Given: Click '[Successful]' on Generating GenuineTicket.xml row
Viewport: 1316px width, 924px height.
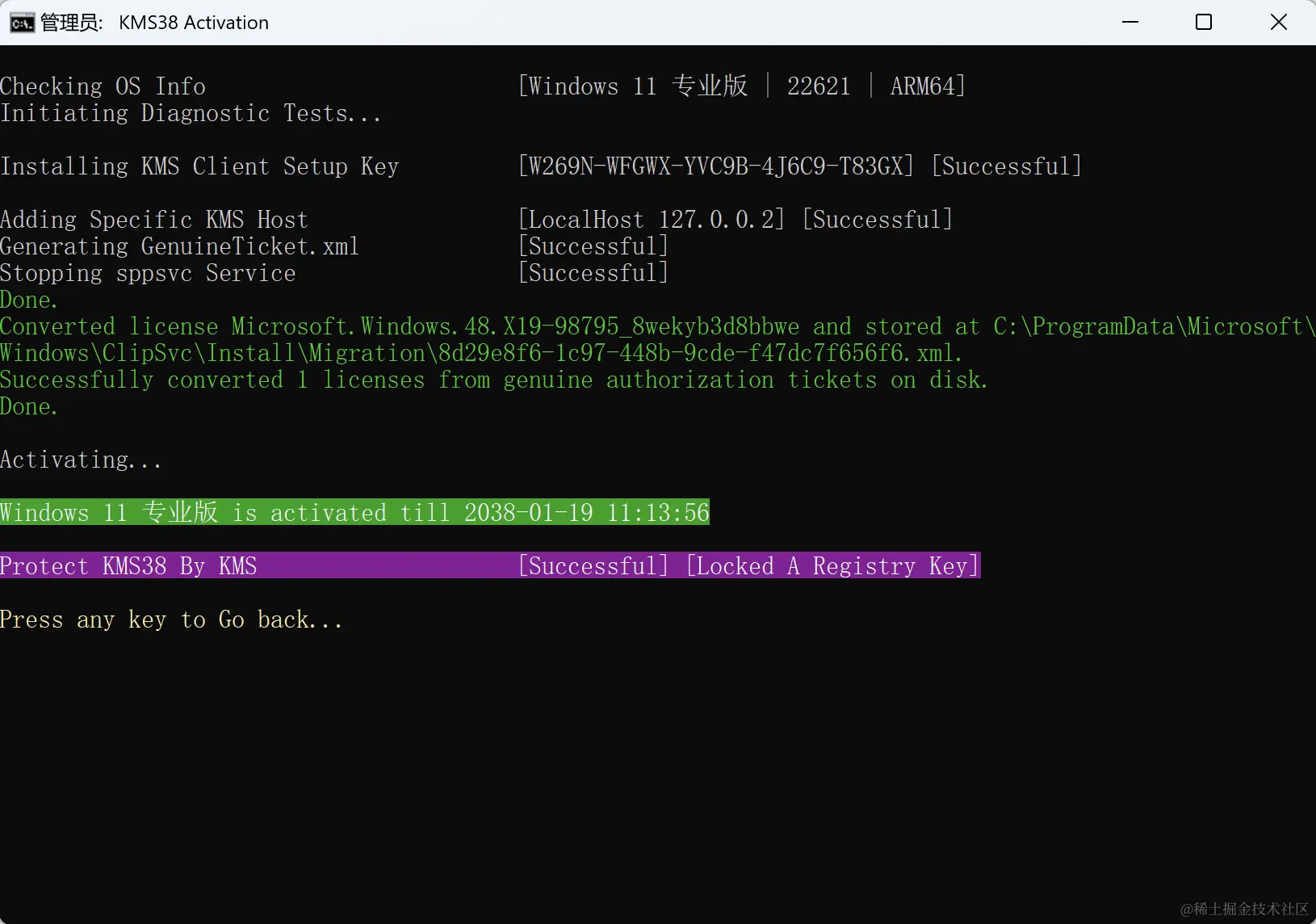Looking at the screenshot, I should pyautogui.click(x=593, y=246).
